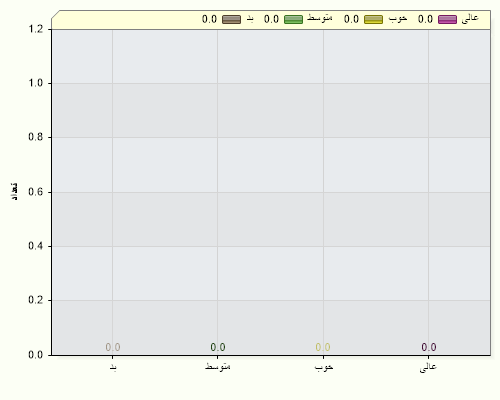Click the متوسط category label on the x-axis
500x400 pixels.
click(x=218, y=366)
